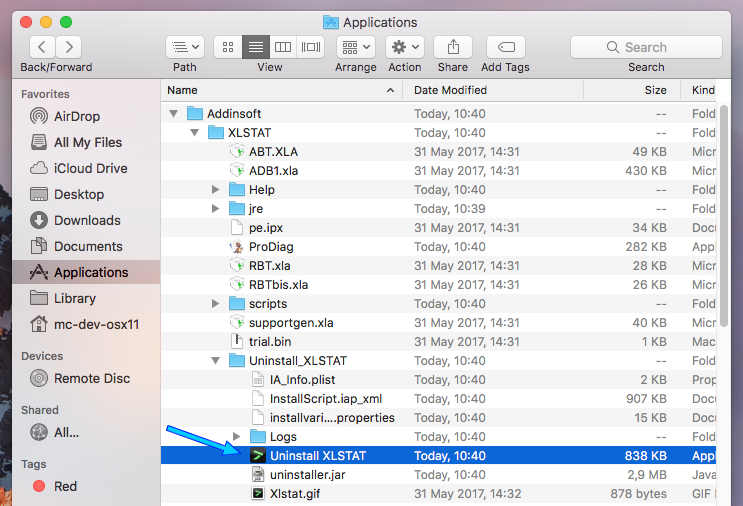The image size is (743, 506).
Task: Open Downloads in the sidebar
Action: [x=87, y=220]
